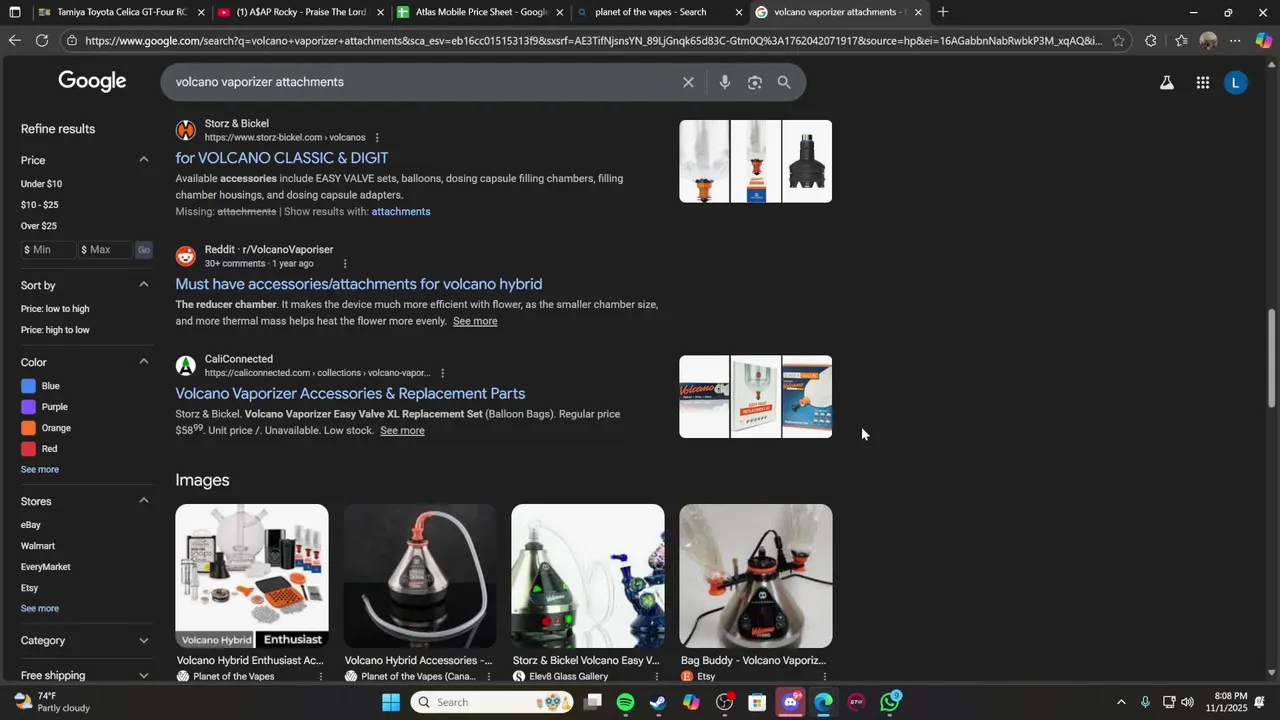Close the Atlas Mobile Price Sheet tab

[560, 12]
